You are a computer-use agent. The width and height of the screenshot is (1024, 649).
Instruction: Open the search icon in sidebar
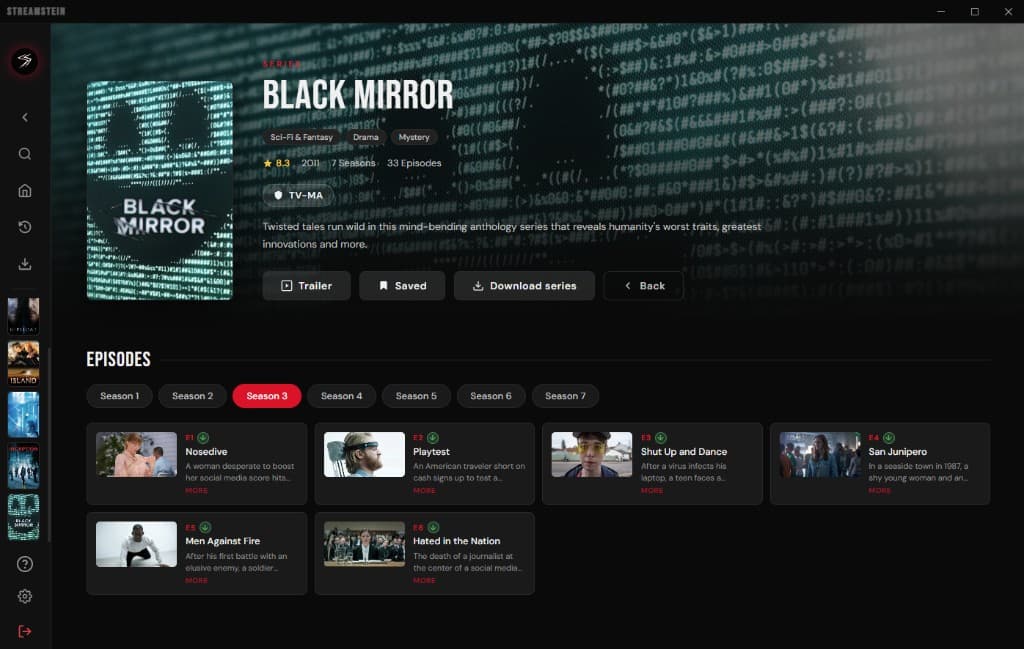click(25, 154)
